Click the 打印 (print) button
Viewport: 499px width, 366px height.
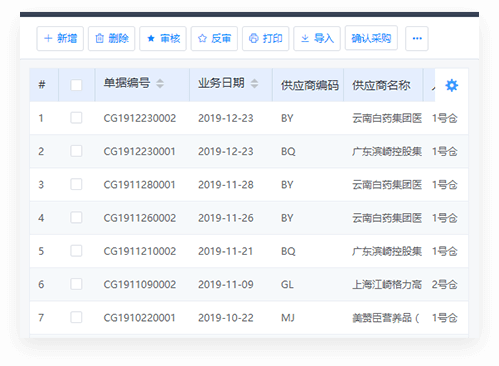265,39
